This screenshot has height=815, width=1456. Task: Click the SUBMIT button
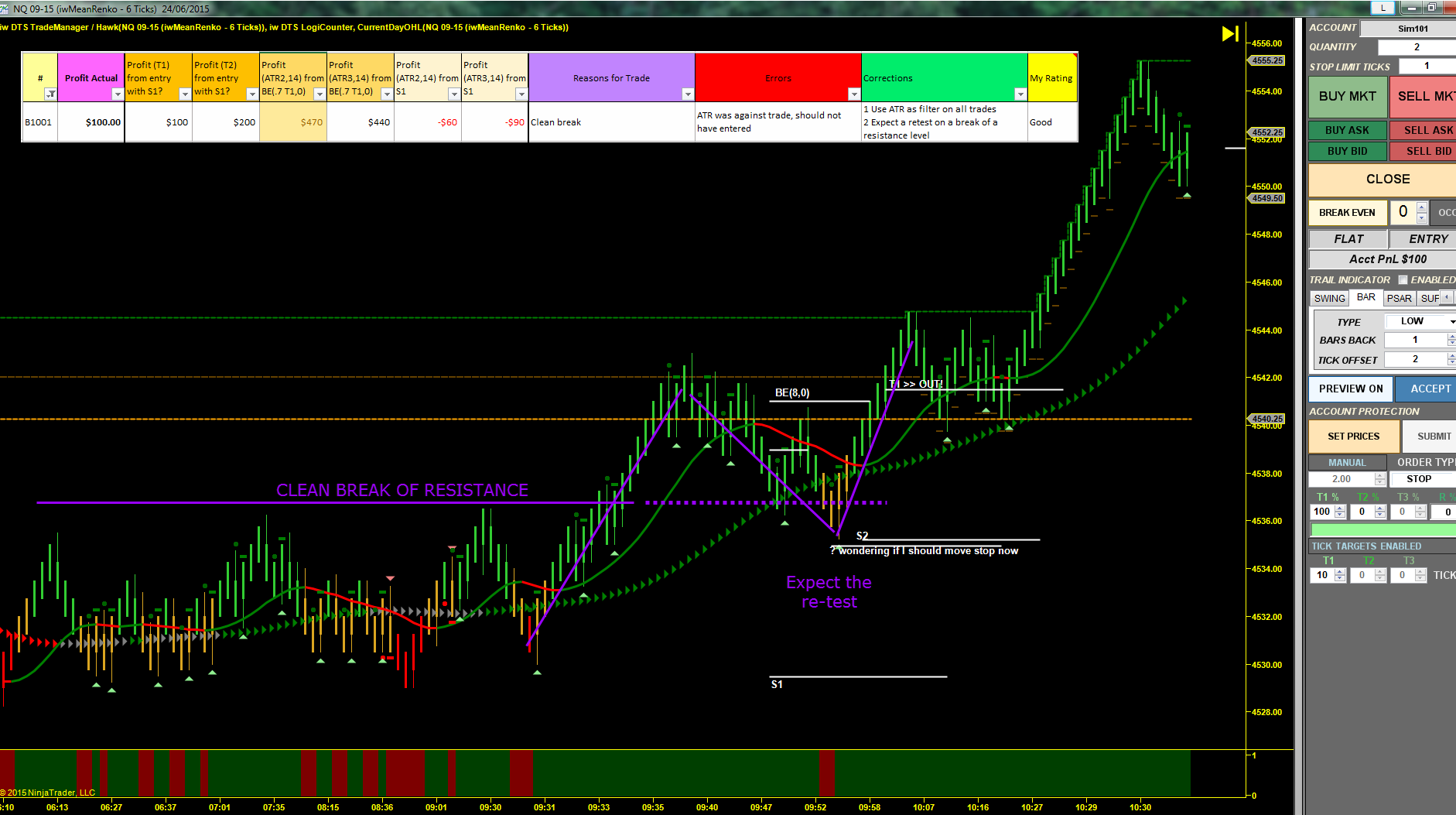click(x=1430, y=437)
